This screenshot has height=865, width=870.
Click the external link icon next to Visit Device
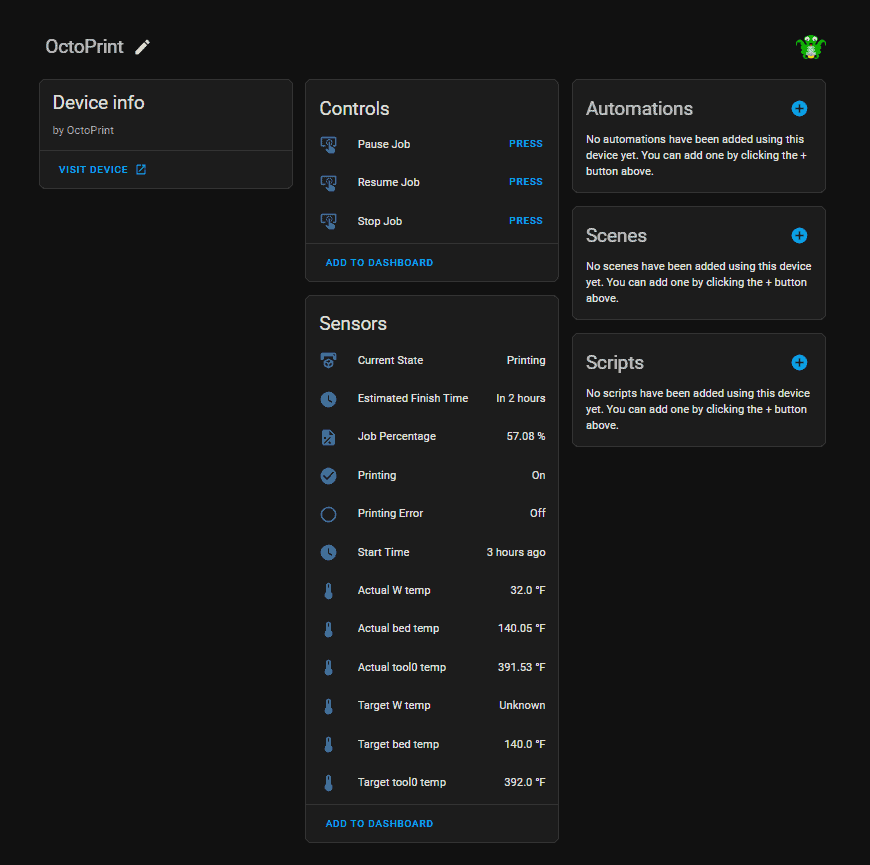[x=141, y=169]
